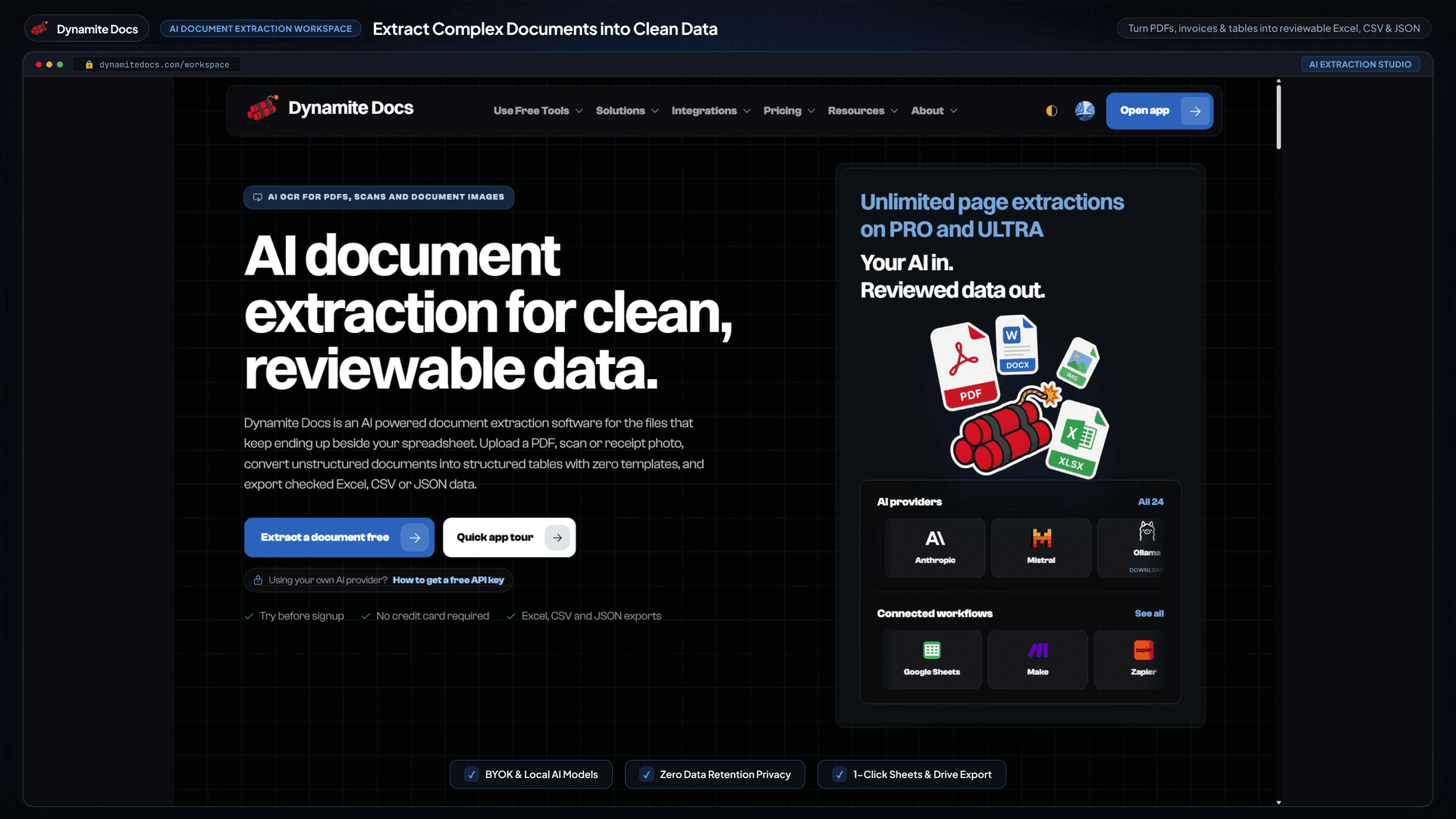Click checkmark on Zero Data Retention Privacy chip
The width and height of the screenshot is (1456, 819).
(647, 774)
